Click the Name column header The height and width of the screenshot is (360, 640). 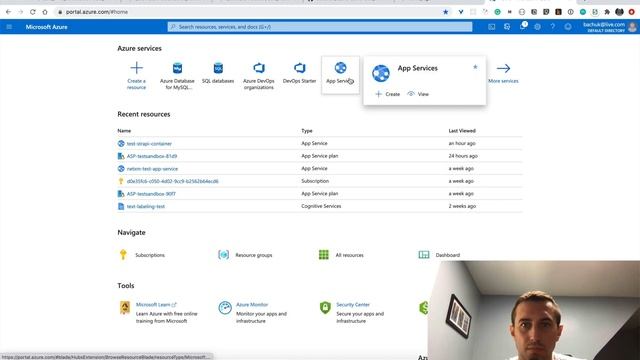click(x=124, y=131)
